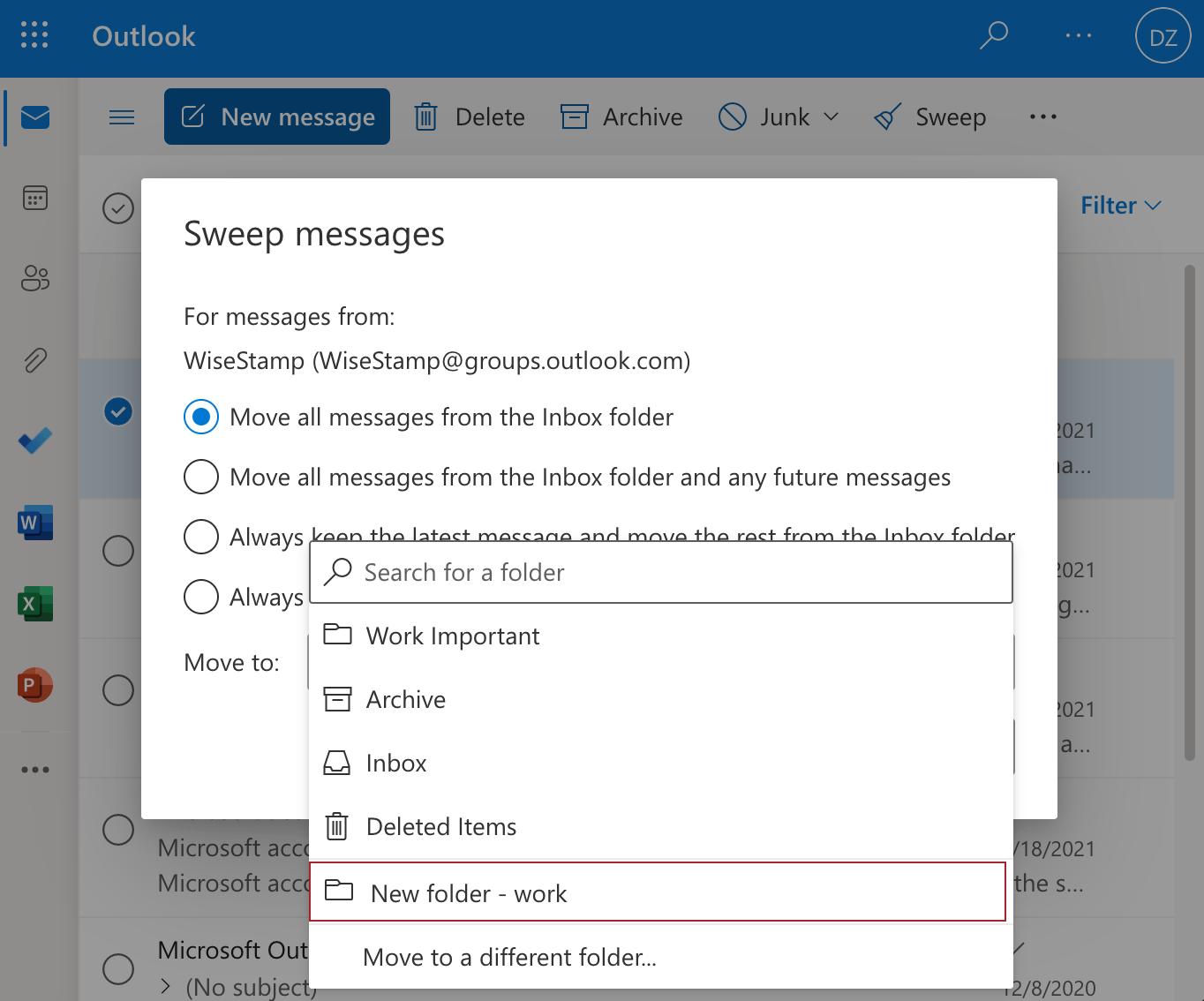Open the People contacts icon
The height and width of the screenshot is (1001, 1204).
coord(35,279)
